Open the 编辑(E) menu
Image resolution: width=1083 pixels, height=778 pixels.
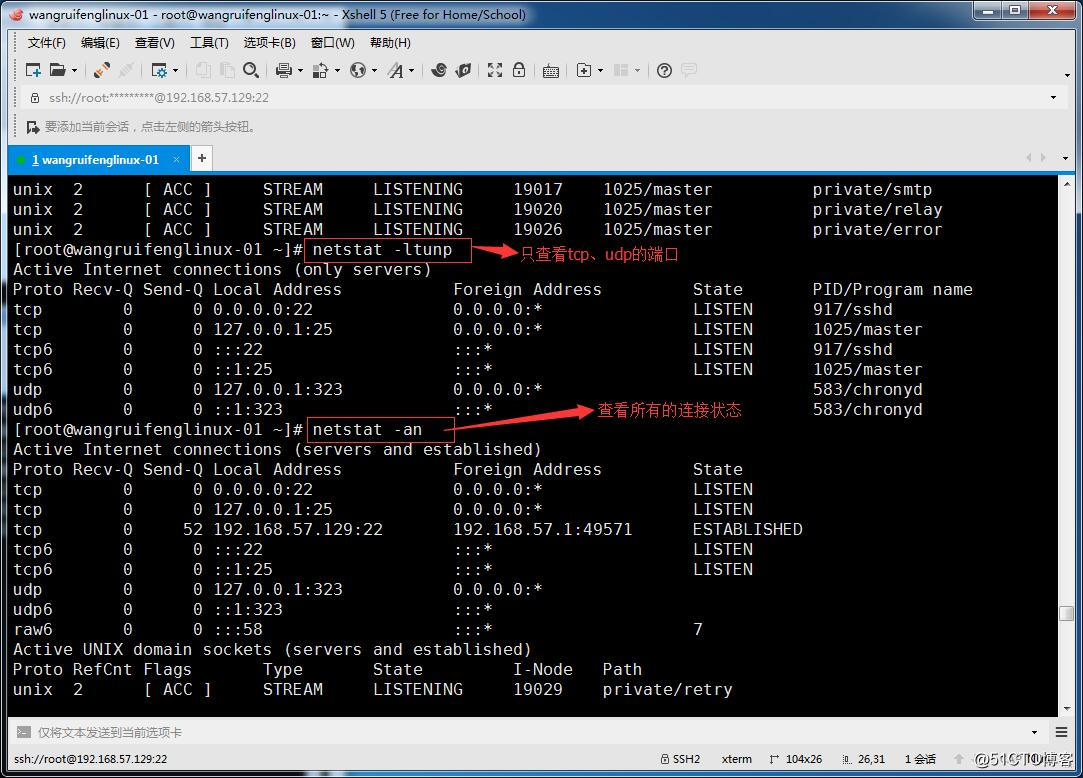click(x=100, y=43)
